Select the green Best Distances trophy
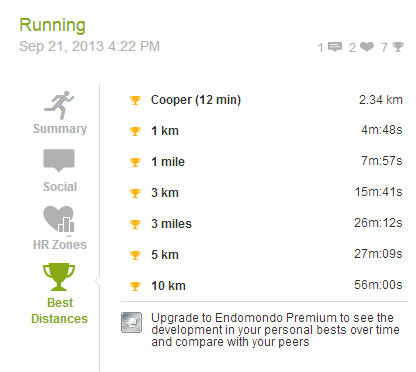This screenshot has width=416, height=372. pyautogui.click(x=59, y=277)
